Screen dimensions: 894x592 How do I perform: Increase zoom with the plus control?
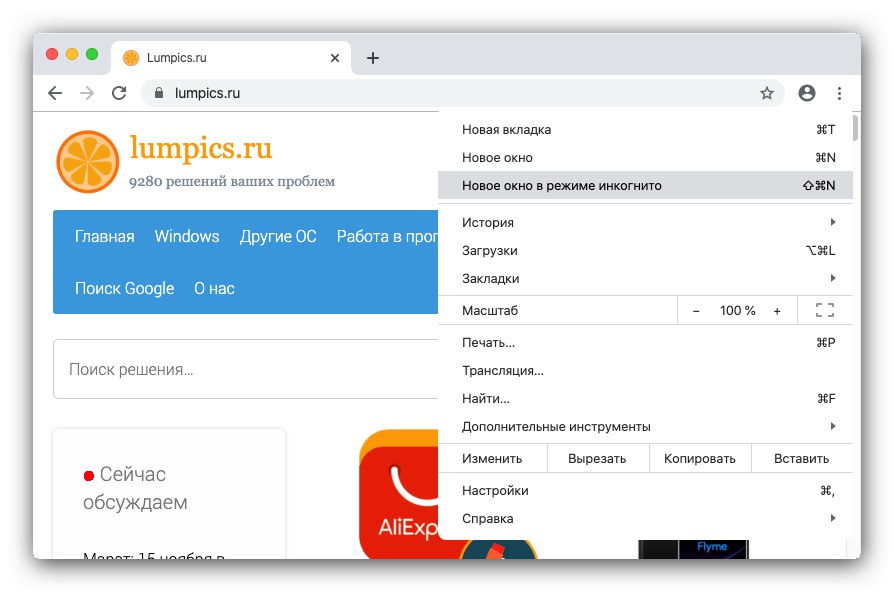777,310
